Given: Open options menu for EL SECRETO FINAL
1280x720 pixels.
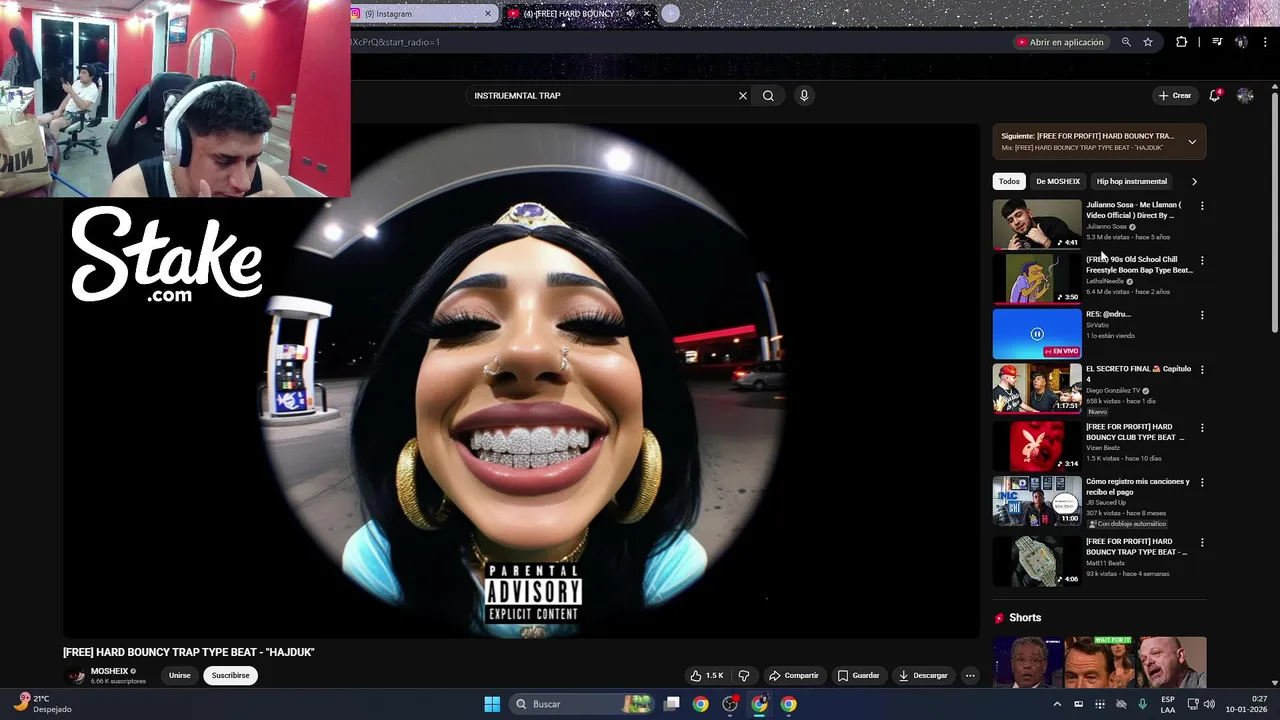Looking at the screenshot, I should 1202,370.
